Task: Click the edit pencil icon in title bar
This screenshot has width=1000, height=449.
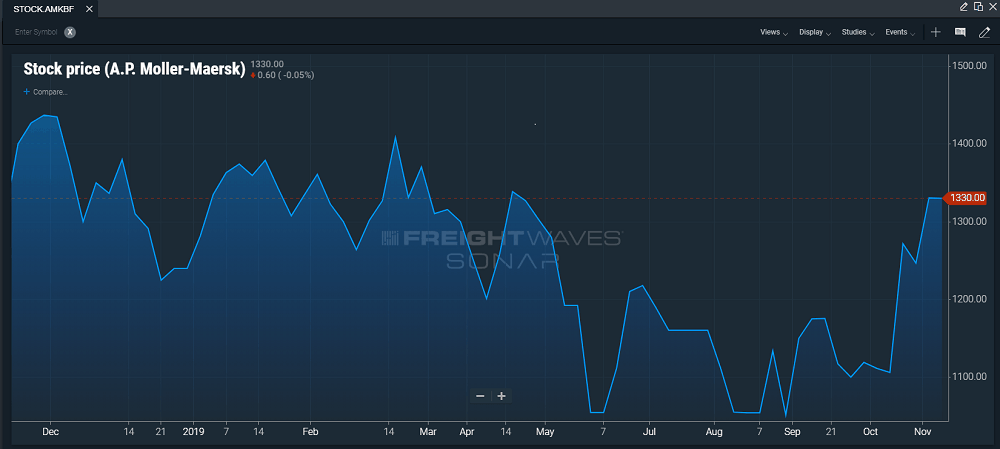Action: click(963, 7)
